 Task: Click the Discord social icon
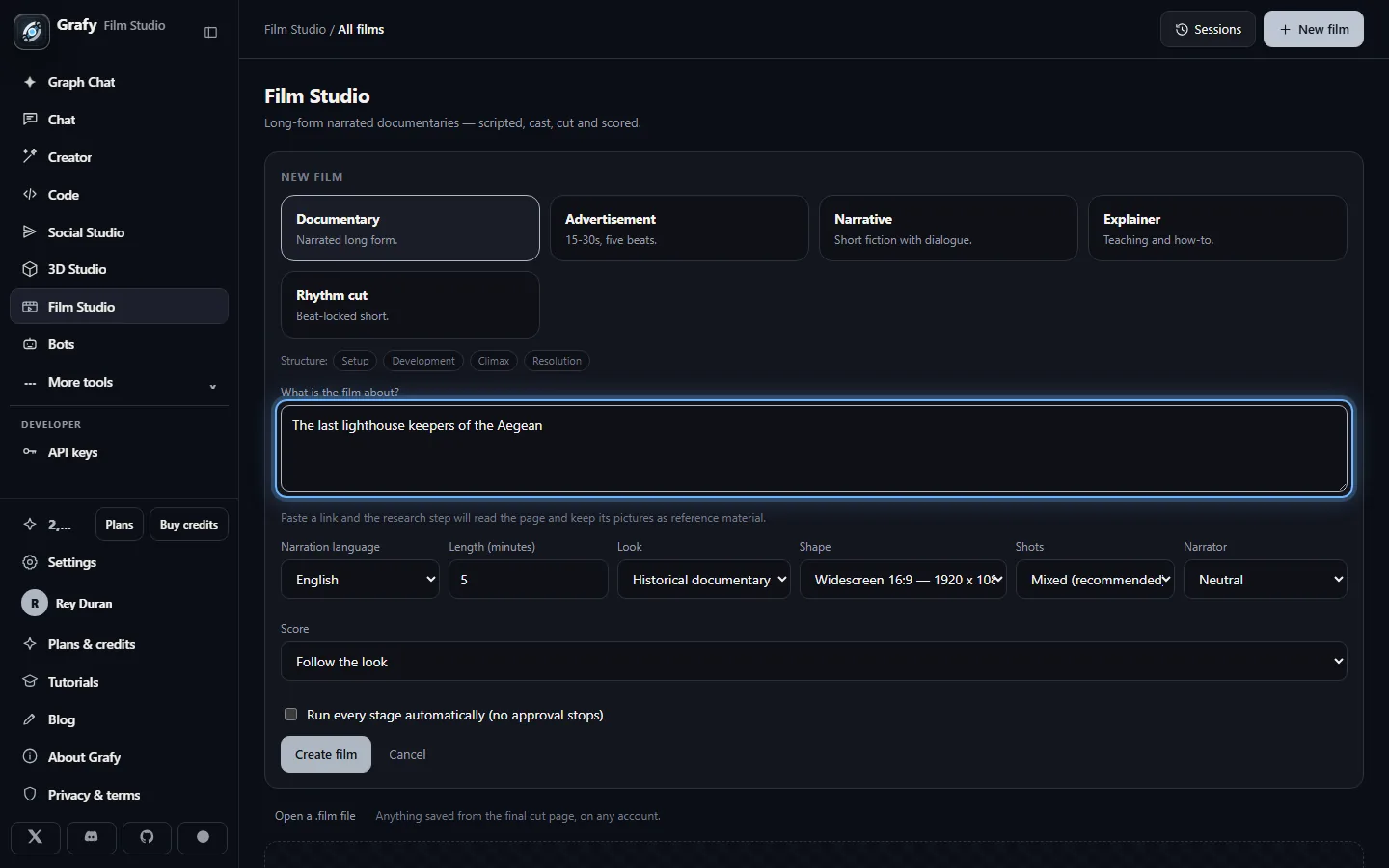(92, 837)
